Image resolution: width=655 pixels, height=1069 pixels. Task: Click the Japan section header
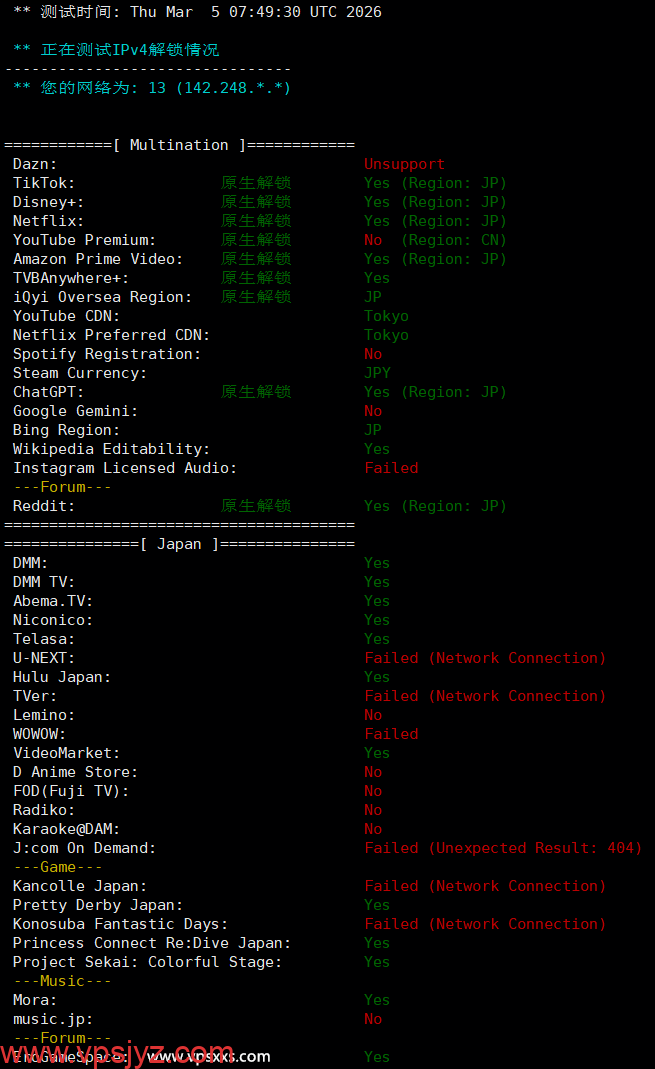(x=179, y=544)
